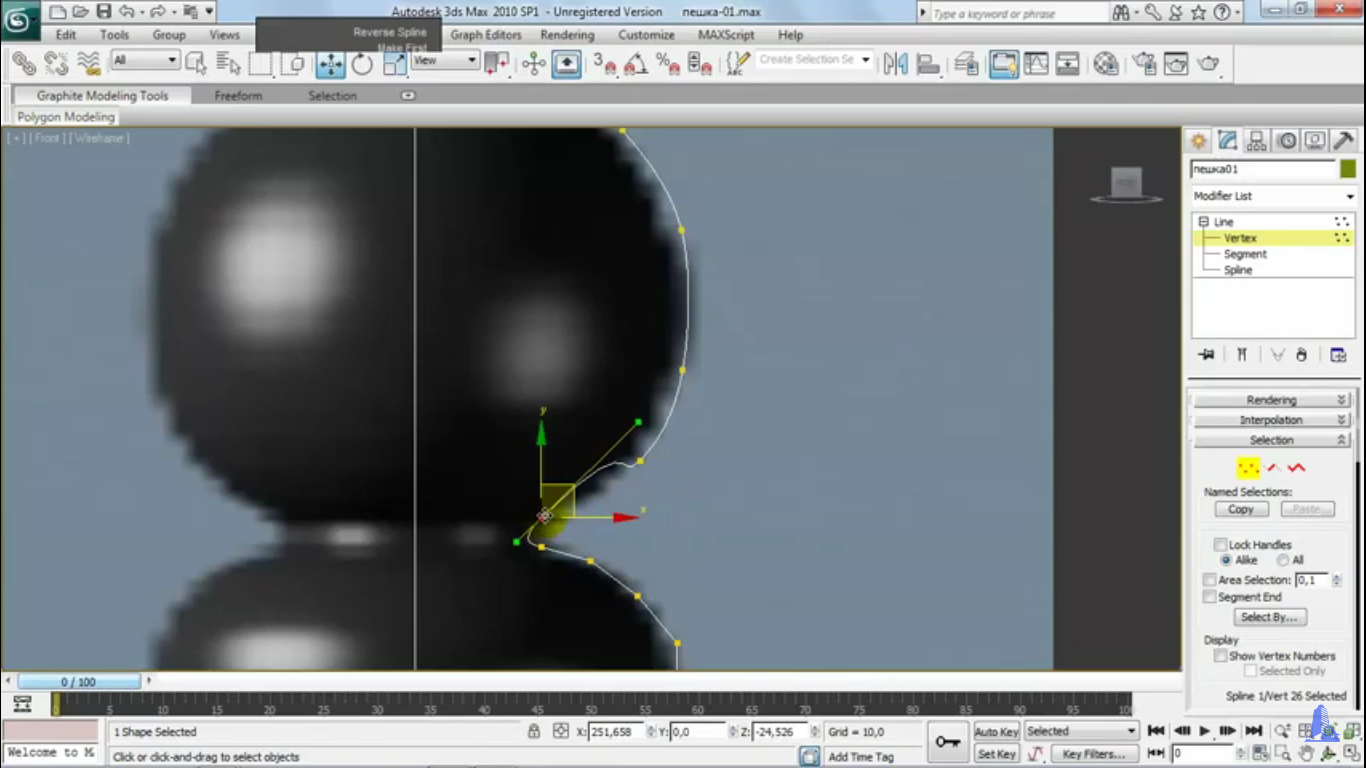This screenshot has width=1366, height=768.
Task: Enable the Segment End checkbox
Action: (x=1210, y=597)
